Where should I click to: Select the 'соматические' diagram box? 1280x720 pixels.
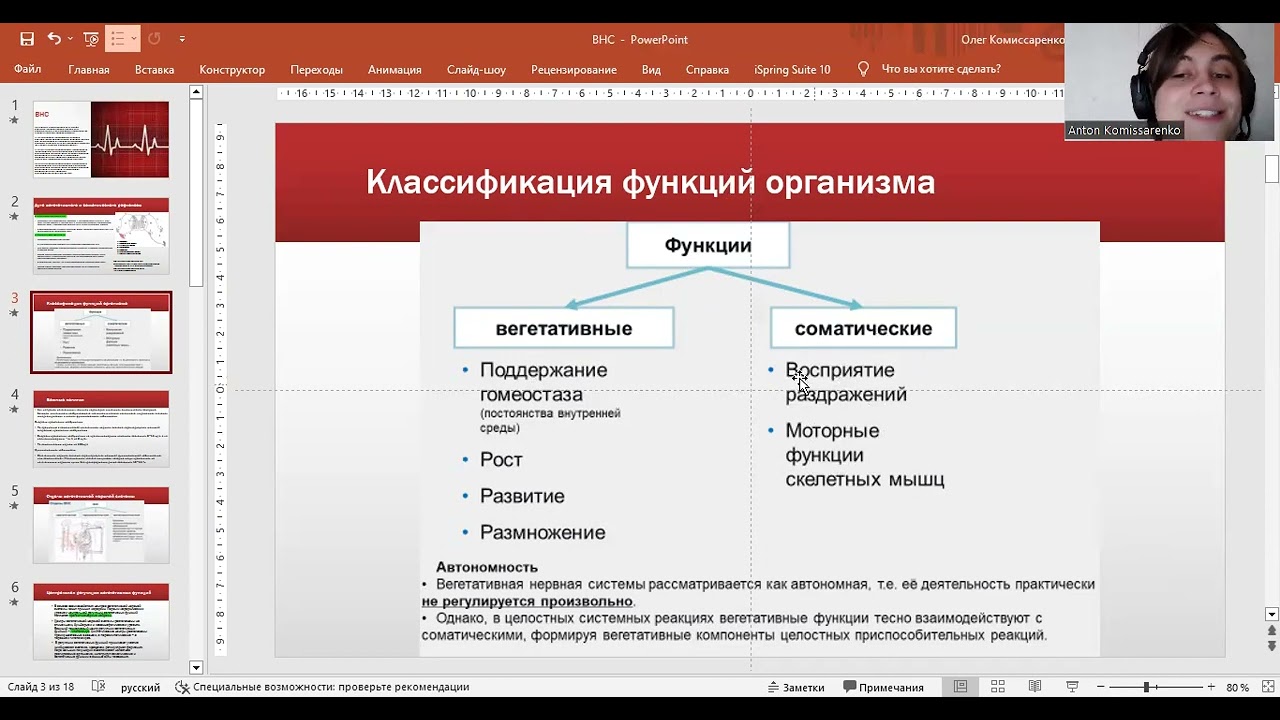(x=863, y=328)
